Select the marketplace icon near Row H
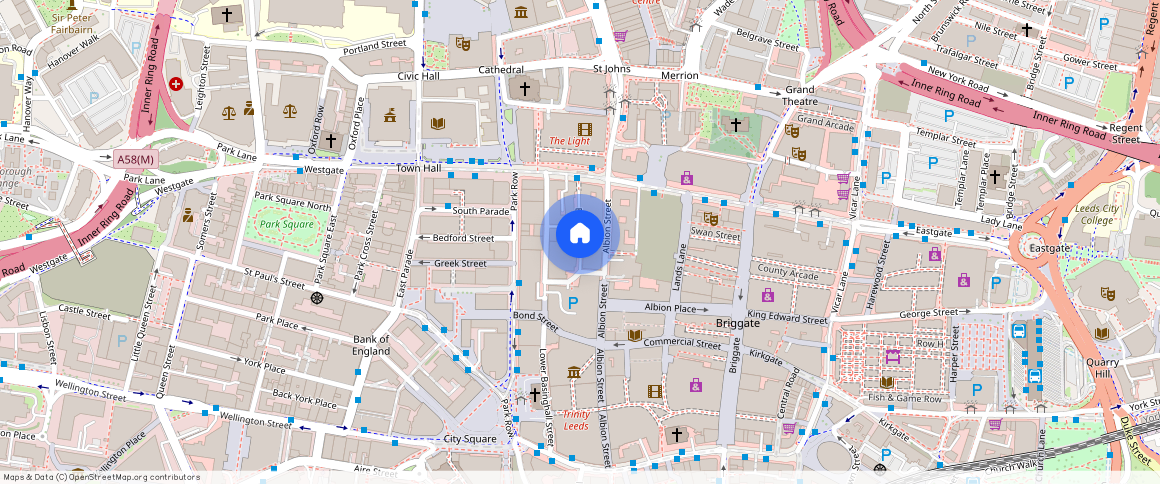Image resolution: width=1160 pixels, height=484 pixels. [893, 356]
